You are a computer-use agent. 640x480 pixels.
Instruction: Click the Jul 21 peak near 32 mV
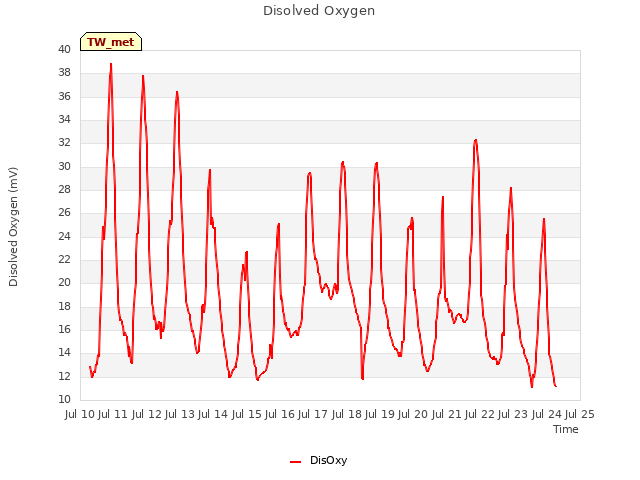point(476,140)
